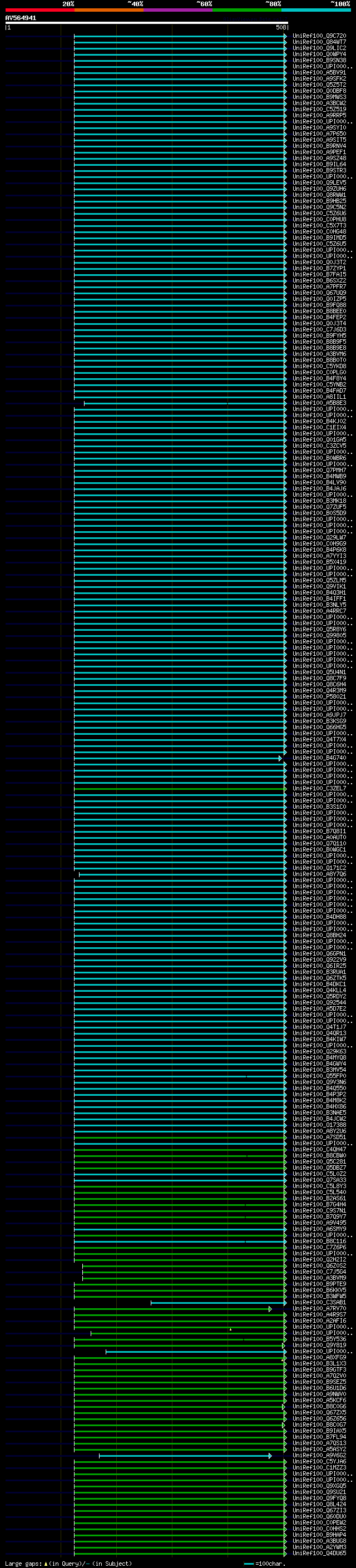The height and width of the screenshot is (1568, 356).
Task: Select hit label UniRef100_A3BVM9
Action: pyautogui.click(x=319, y=1278)
